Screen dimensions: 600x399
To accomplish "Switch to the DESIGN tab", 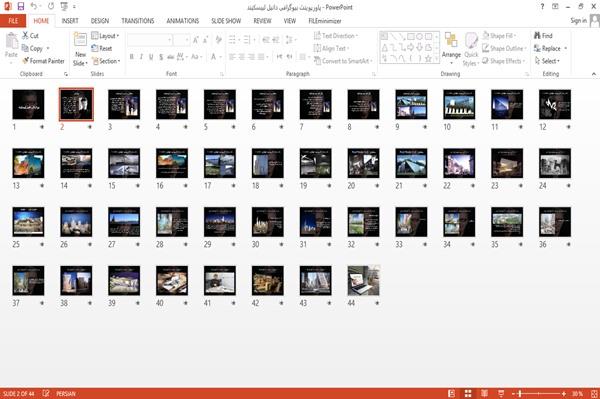I will coord(100,21).
